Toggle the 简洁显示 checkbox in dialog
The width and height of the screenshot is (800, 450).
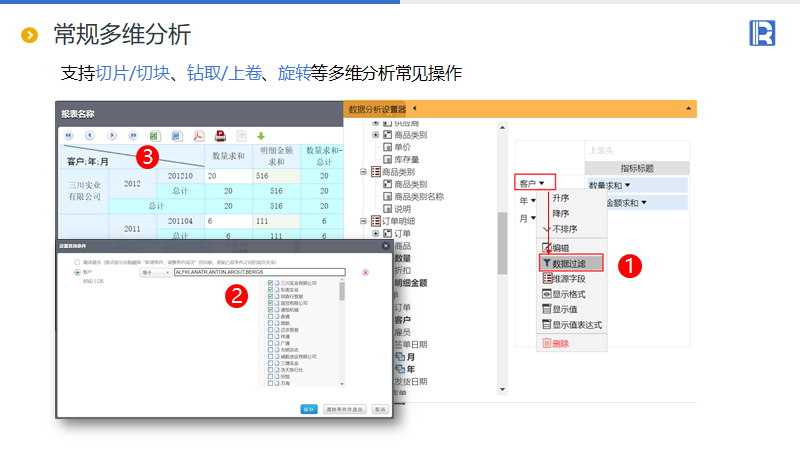(77, 262)
